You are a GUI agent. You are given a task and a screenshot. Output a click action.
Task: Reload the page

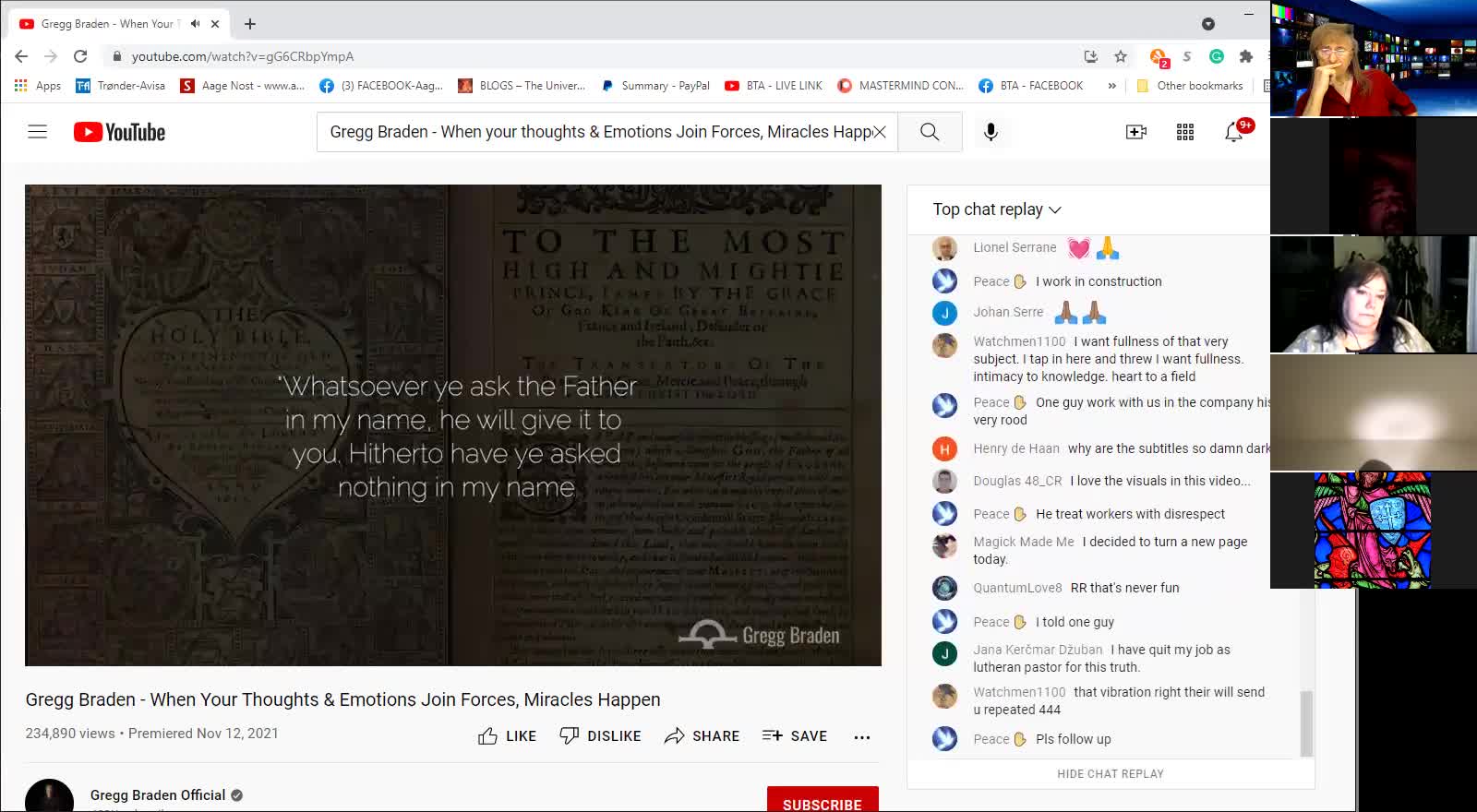click(80, 56)
